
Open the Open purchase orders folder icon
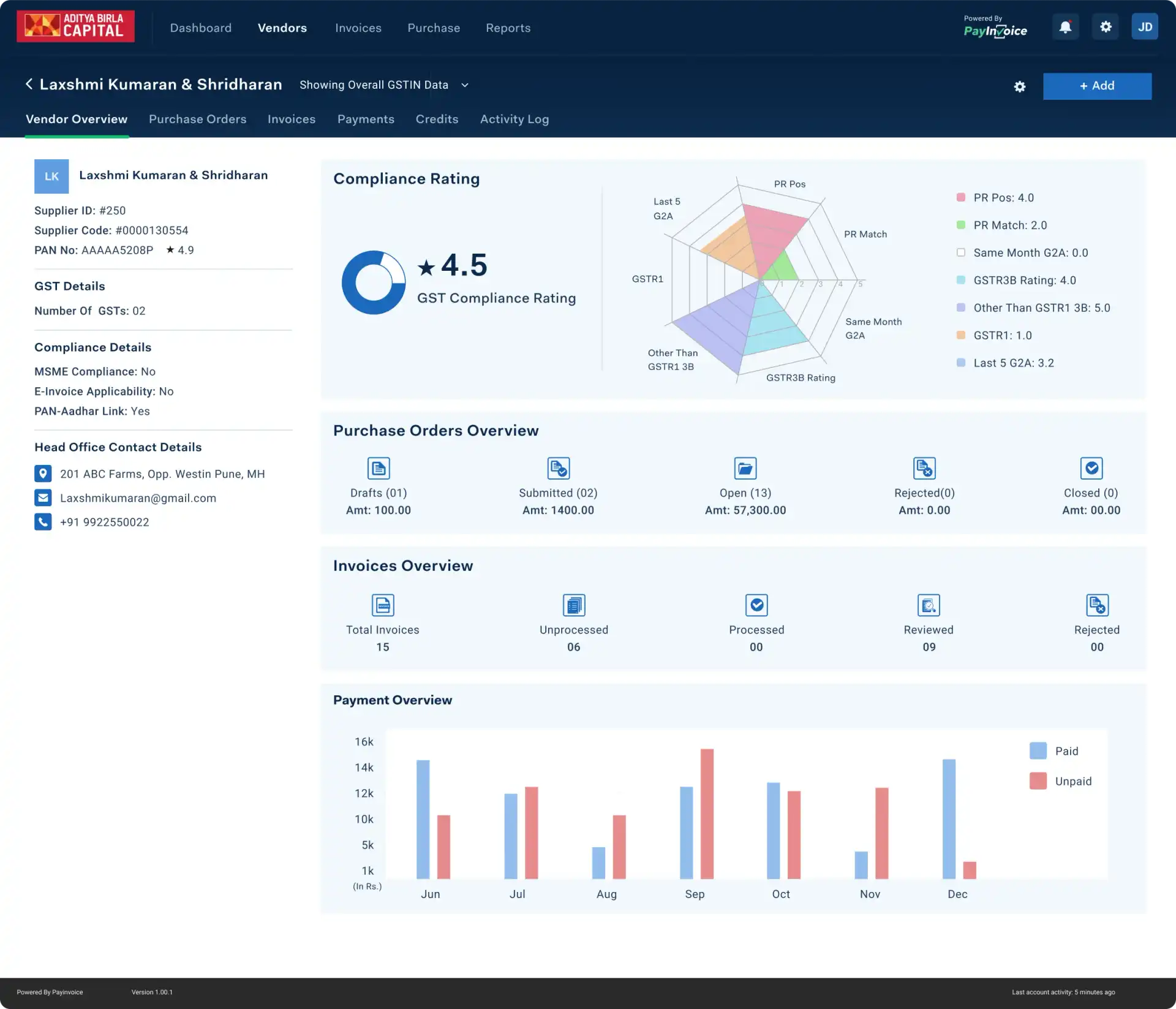[x=745, y=468]
